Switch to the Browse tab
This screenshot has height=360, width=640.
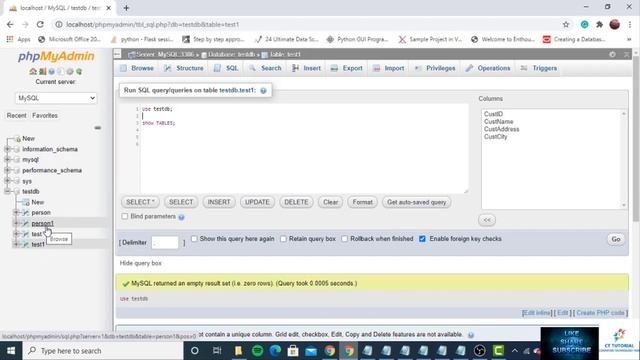click(x=137, y=68)
